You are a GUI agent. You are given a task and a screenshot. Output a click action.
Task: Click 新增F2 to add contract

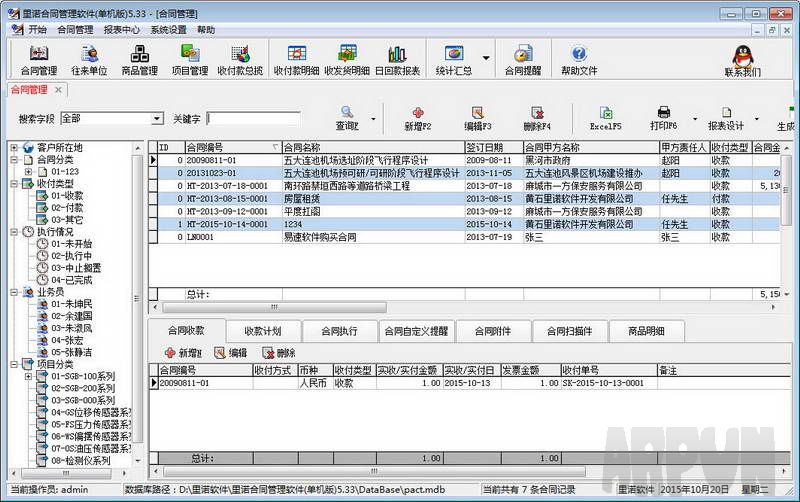418,118
